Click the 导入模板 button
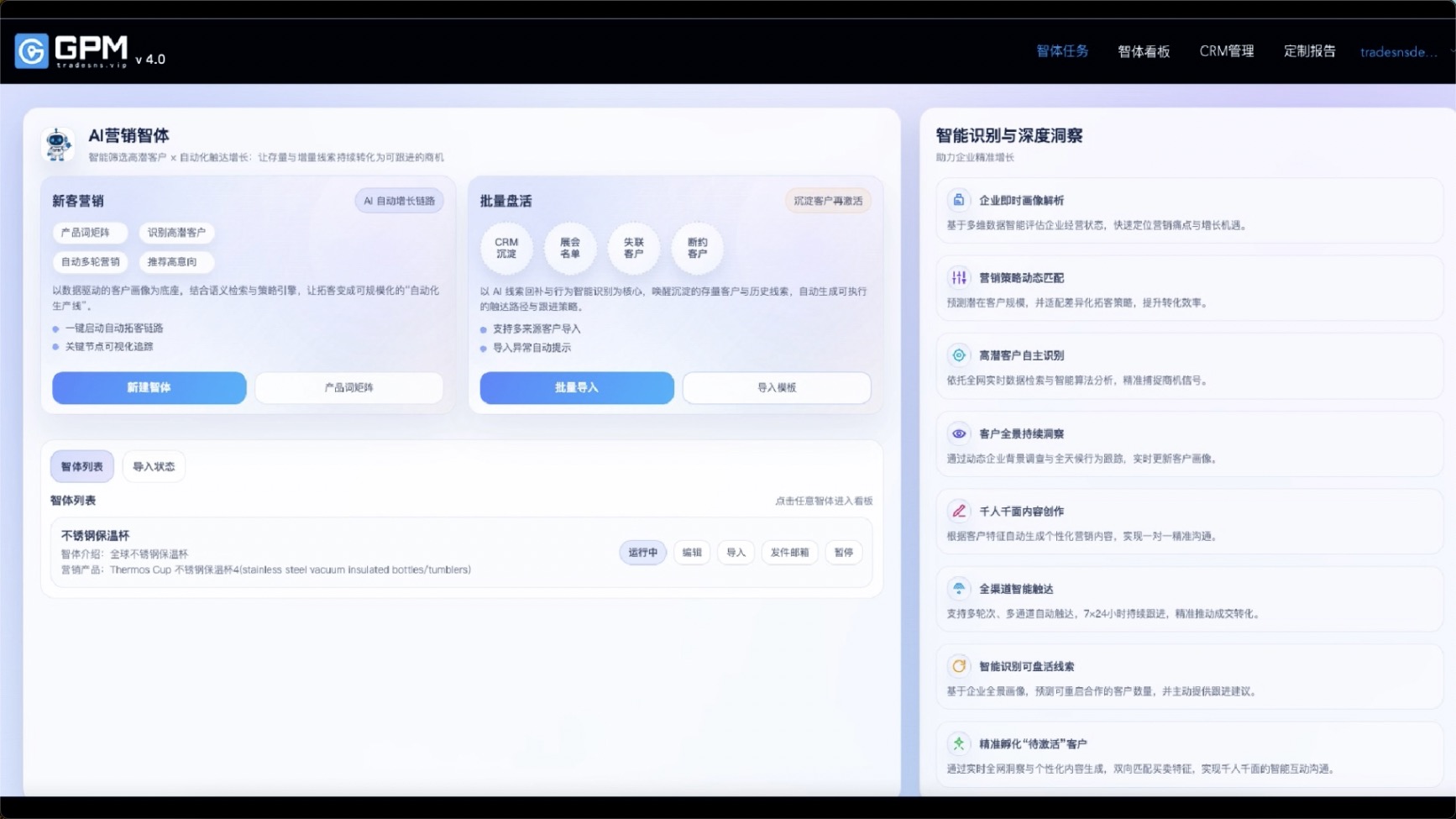The width and height of the screenshot is (1456, 819). tap(776, 388)
